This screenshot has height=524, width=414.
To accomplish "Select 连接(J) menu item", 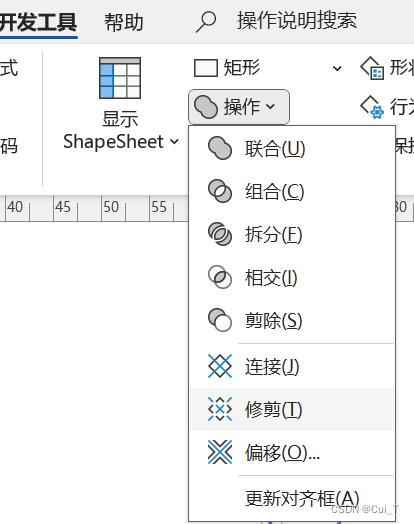I will point(292,366).
